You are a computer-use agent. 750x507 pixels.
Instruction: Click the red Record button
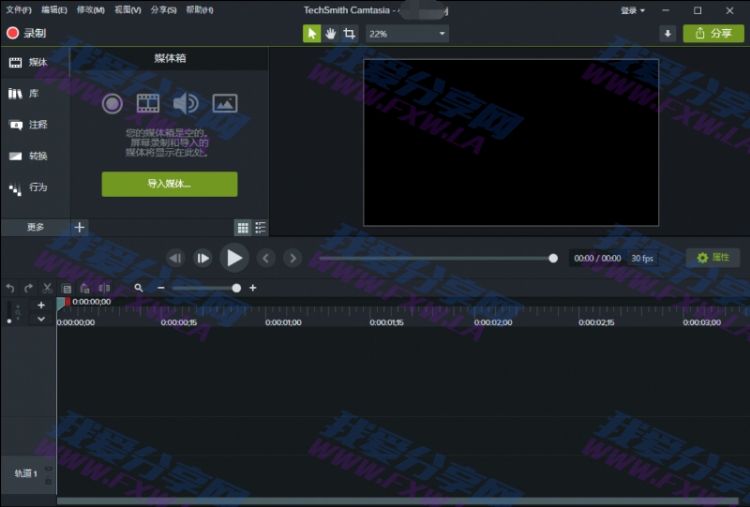[27, 33]
